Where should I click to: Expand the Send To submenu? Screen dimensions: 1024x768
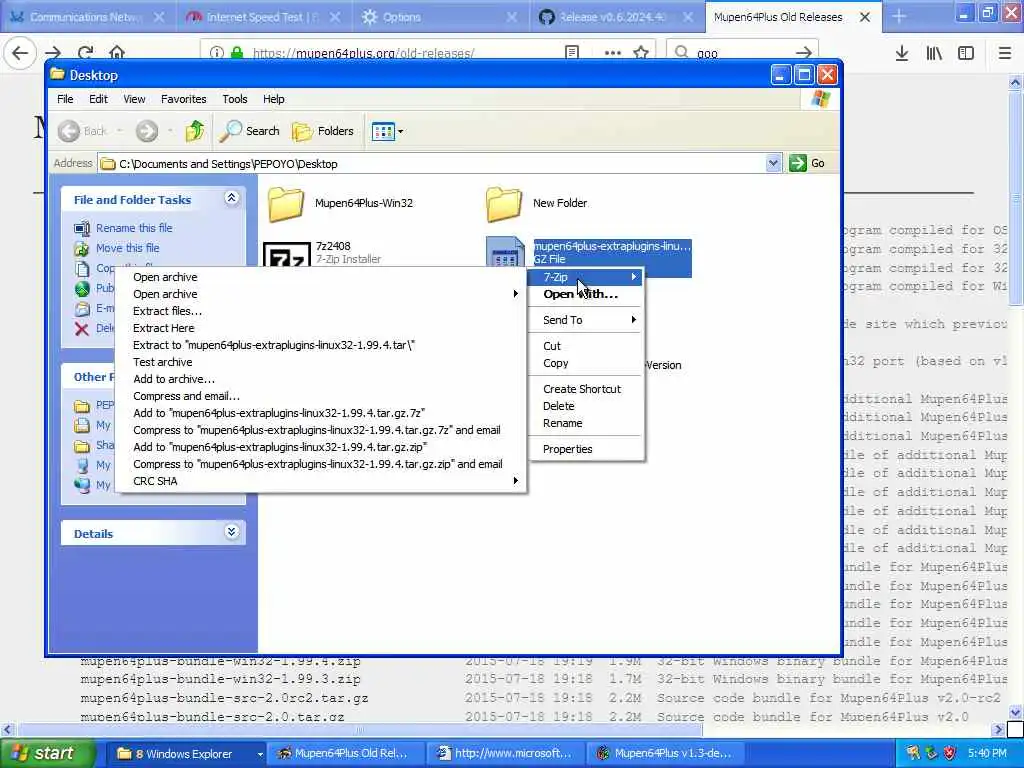586,320
